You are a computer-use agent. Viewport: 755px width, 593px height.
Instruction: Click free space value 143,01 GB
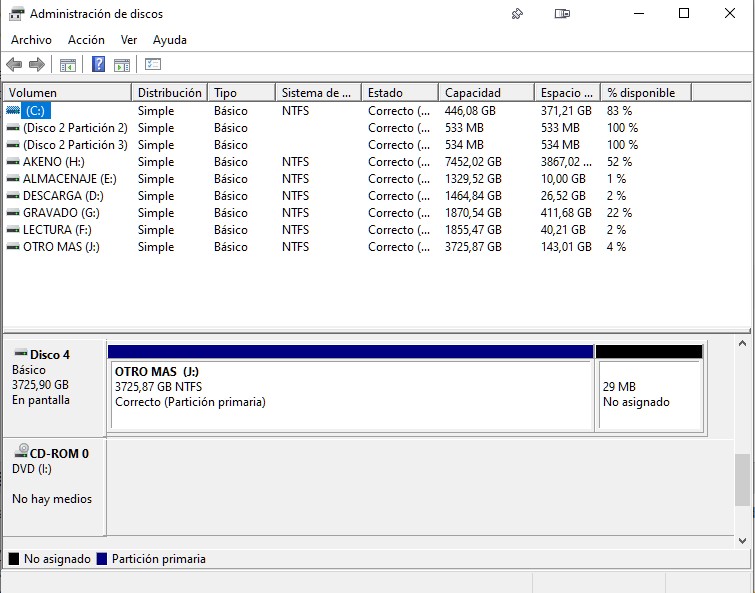(x=566, y=247)
